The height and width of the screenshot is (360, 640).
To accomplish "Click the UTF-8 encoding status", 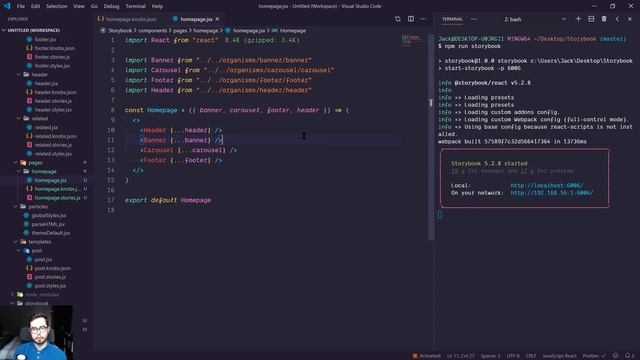I will (513, 356).
